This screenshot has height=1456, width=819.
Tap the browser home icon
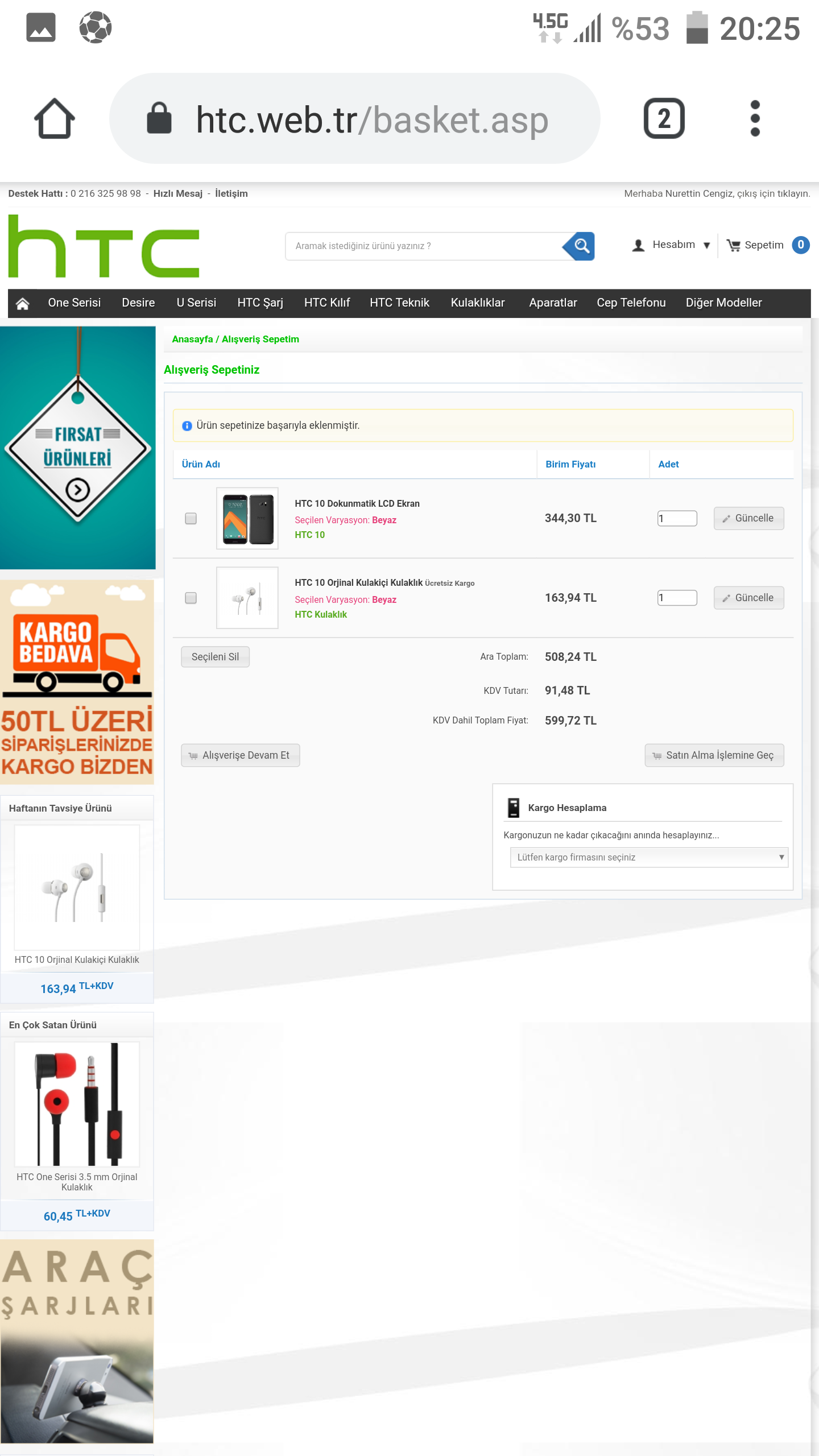click(x=55, y=118)
